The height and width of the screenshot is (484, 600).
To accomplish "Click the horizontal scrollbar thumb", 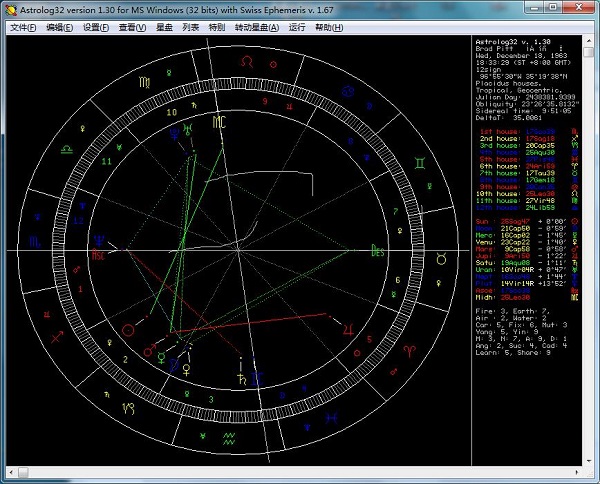I will pyautogui.click(x=23, y=473).
